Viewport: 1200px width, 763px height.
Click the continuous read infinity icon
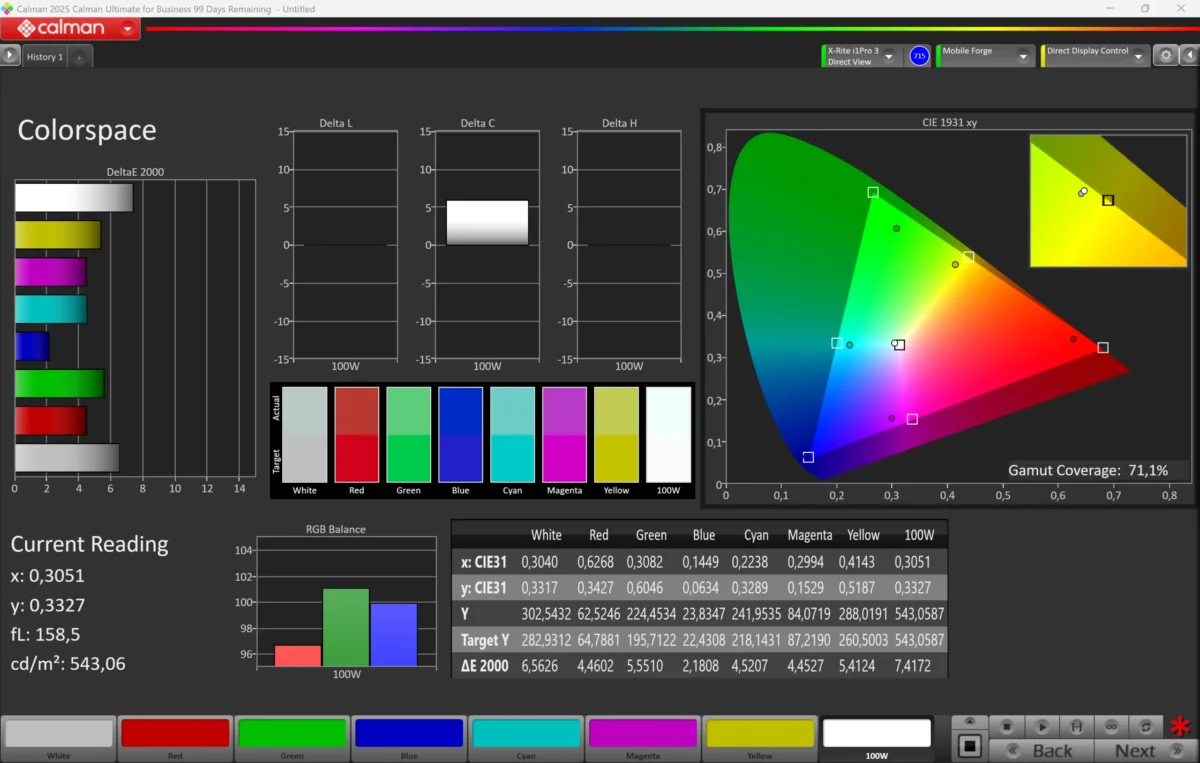coord(1111,726)
